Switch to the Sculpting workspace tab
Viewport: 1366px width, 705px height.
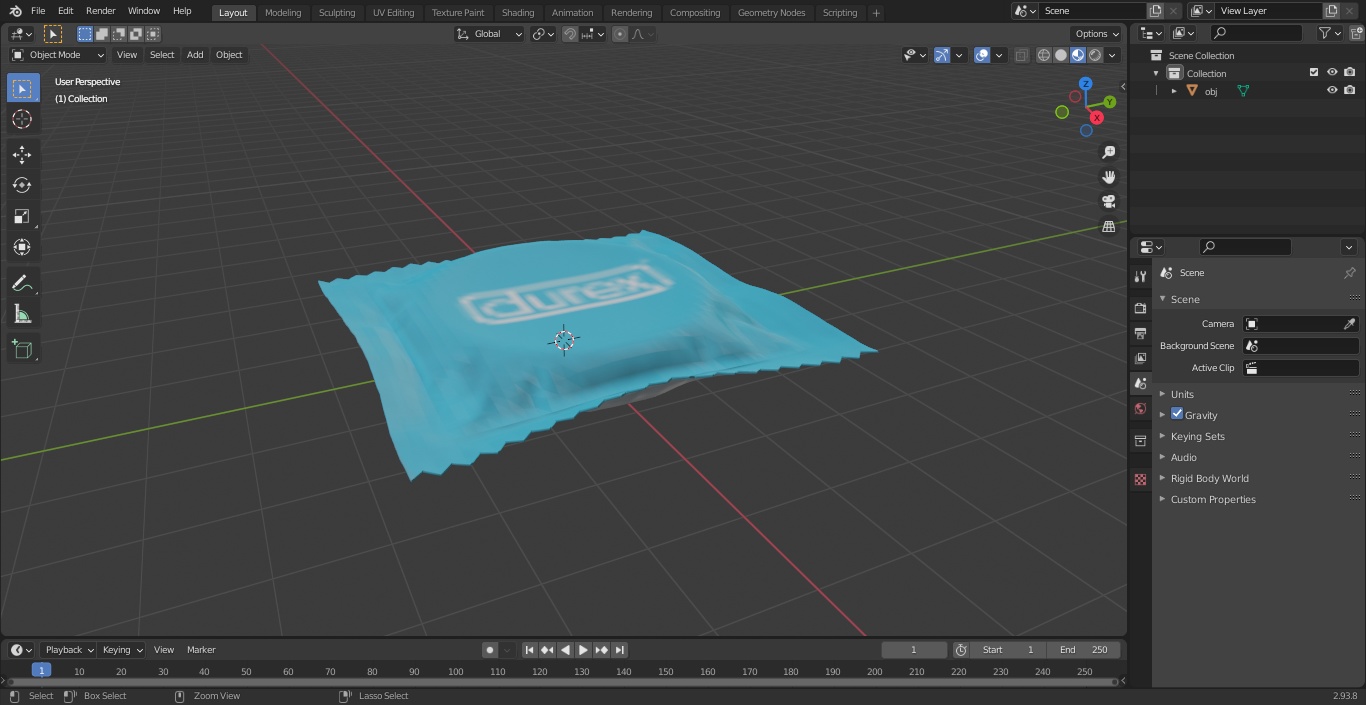pyautogui.click(x=337, y=12)
